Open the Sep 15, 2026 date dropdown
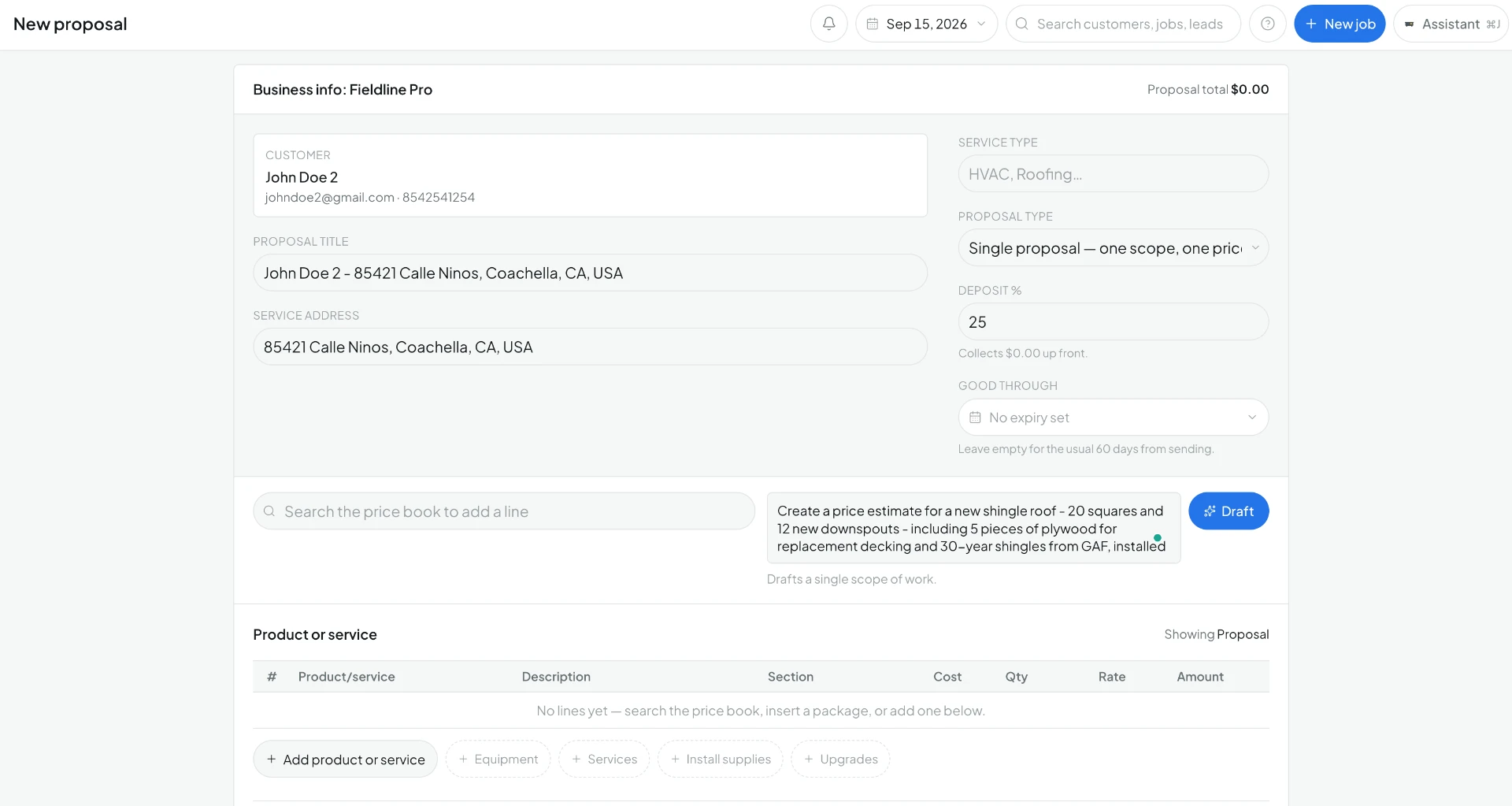The height and width of the screenshot is (806, 1512). (x=926, y=24)
